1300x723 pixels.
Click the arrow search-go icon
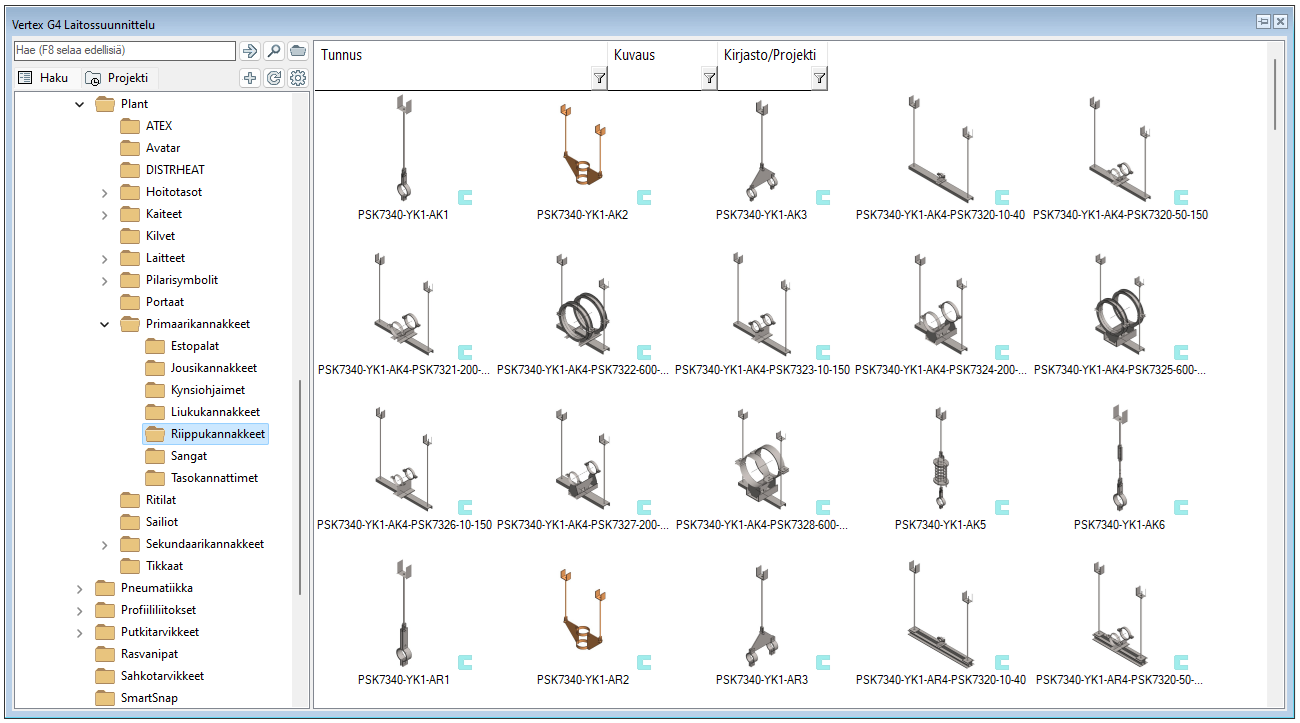point(249,51)
